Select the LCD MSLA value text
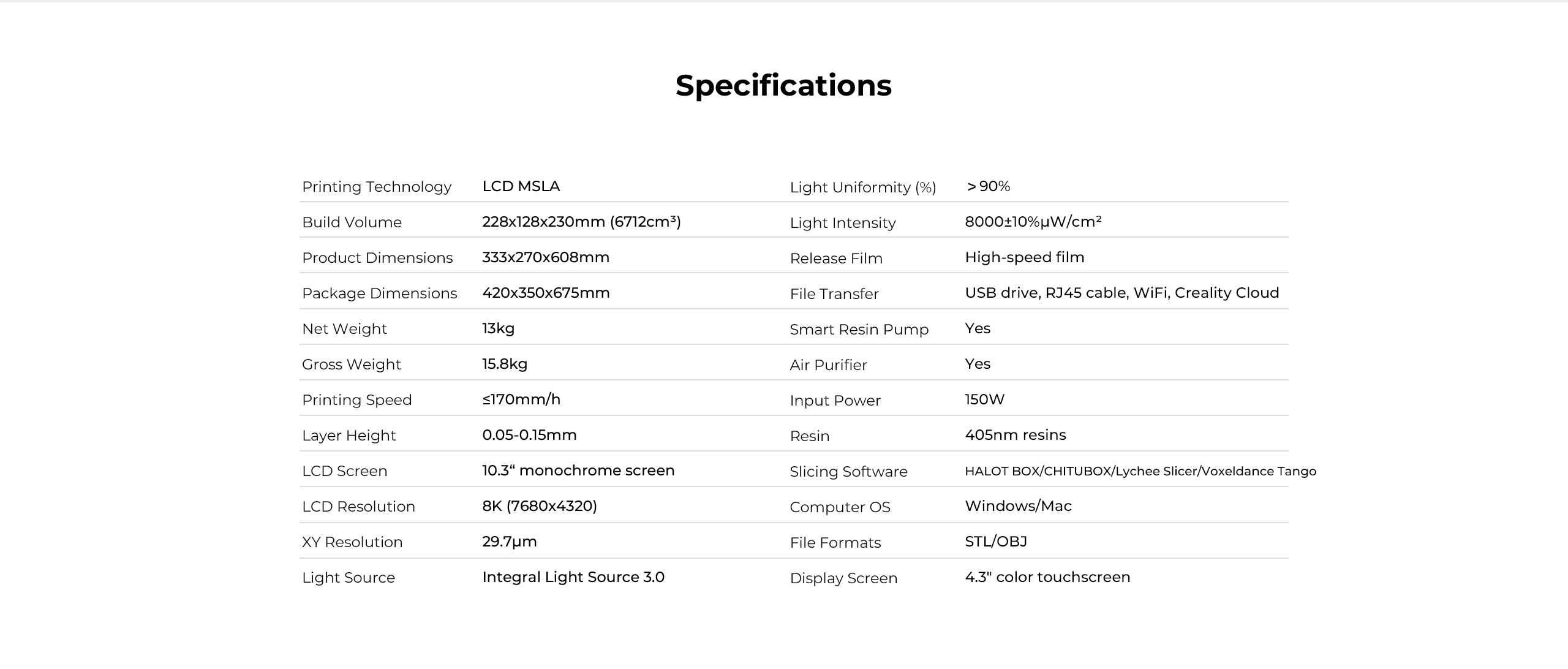This screenshot has height=669, width=1568. click(521, 186)
